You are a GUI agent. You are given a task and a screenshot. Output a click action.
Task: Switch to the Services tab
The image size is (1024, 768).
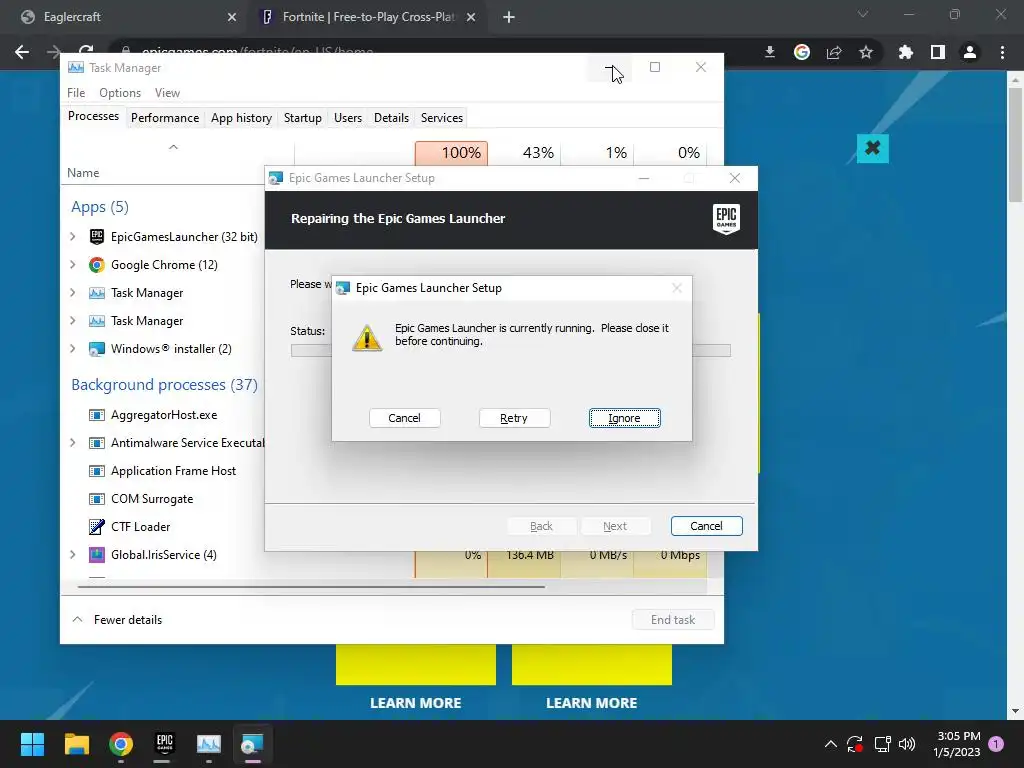pyautogui.click(x=441, y=118)
